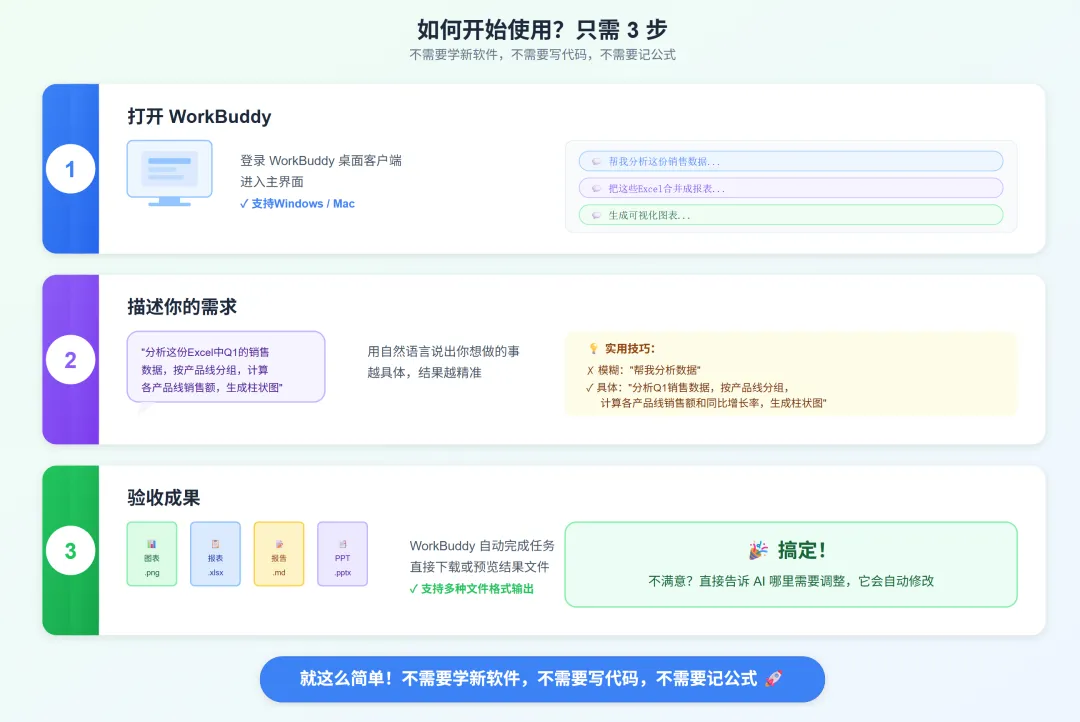1080x722 pixels.
Task: Click the purple step 2 number badge
Action: [x=70, y=360]
